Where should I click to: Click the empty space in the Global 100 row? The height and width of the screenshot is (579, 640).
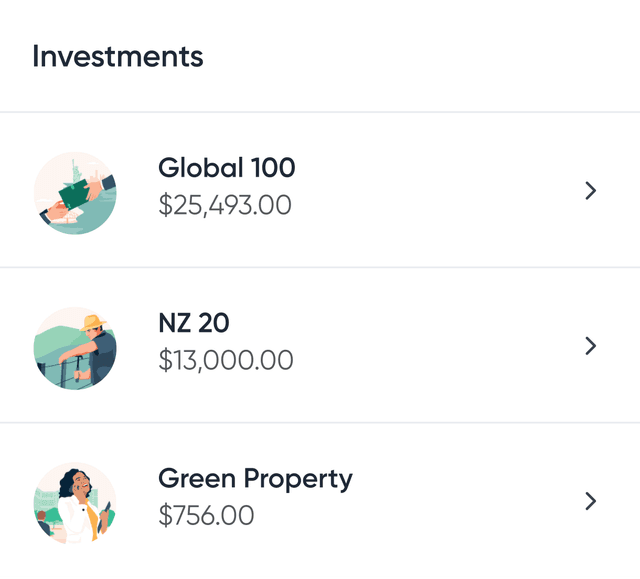pyautogui.click(x=440, y=191)
